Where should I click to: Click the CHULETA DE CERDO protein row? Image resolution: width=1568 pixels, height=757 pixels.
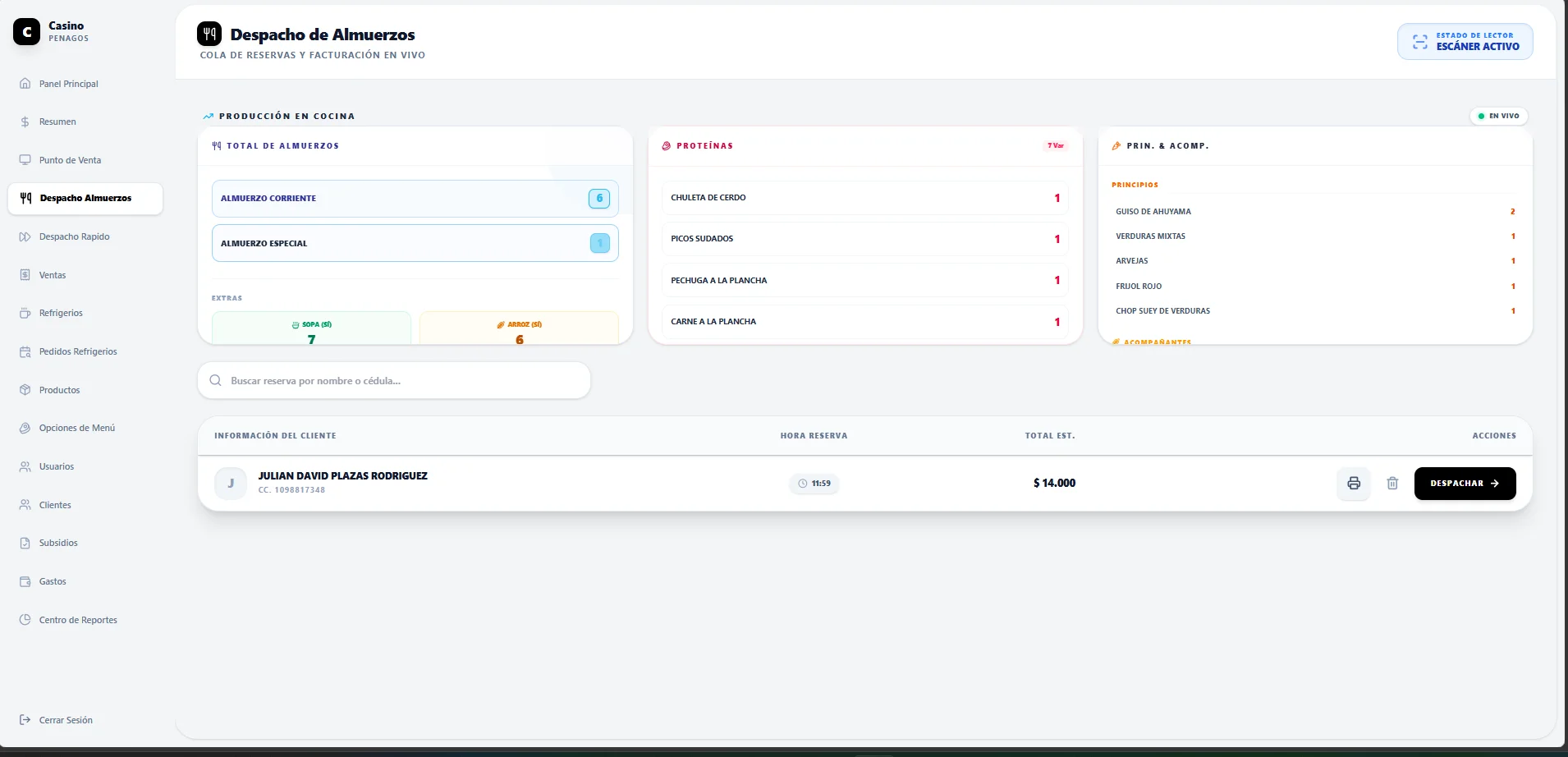click(x=865, y=198)
